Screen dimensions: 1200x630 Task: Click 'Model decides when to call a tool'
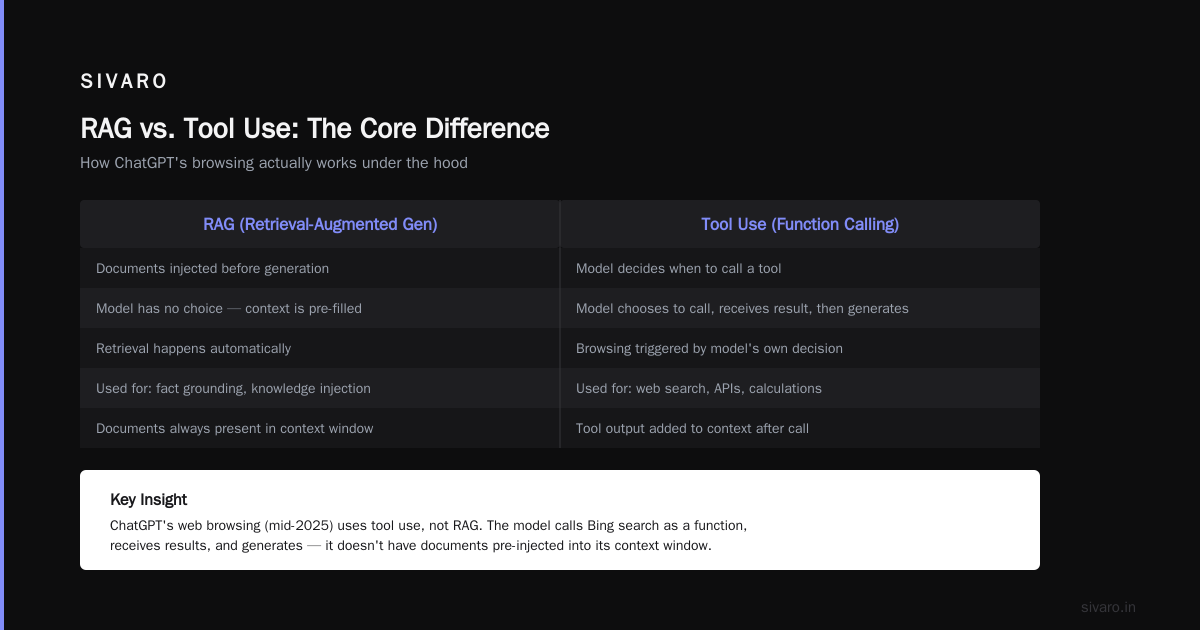click(800, 268)
